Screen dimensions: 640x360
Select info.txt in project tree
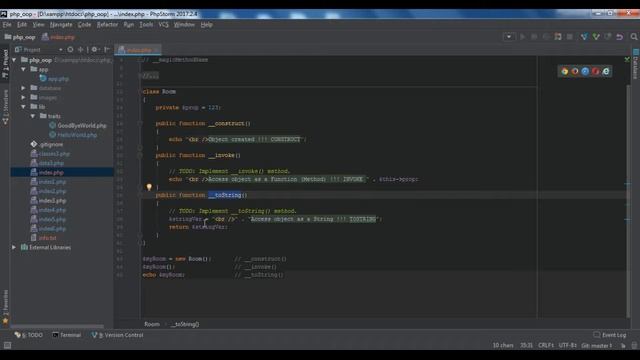pos(47,238)
